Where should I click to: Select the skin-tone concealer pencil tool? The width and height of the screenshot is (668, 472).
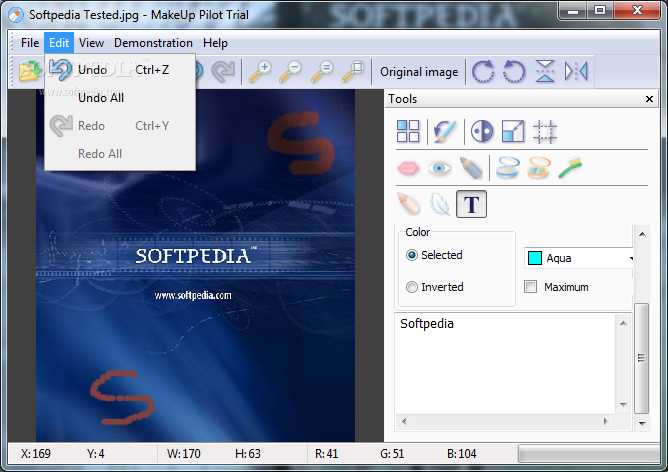point(408,204)
